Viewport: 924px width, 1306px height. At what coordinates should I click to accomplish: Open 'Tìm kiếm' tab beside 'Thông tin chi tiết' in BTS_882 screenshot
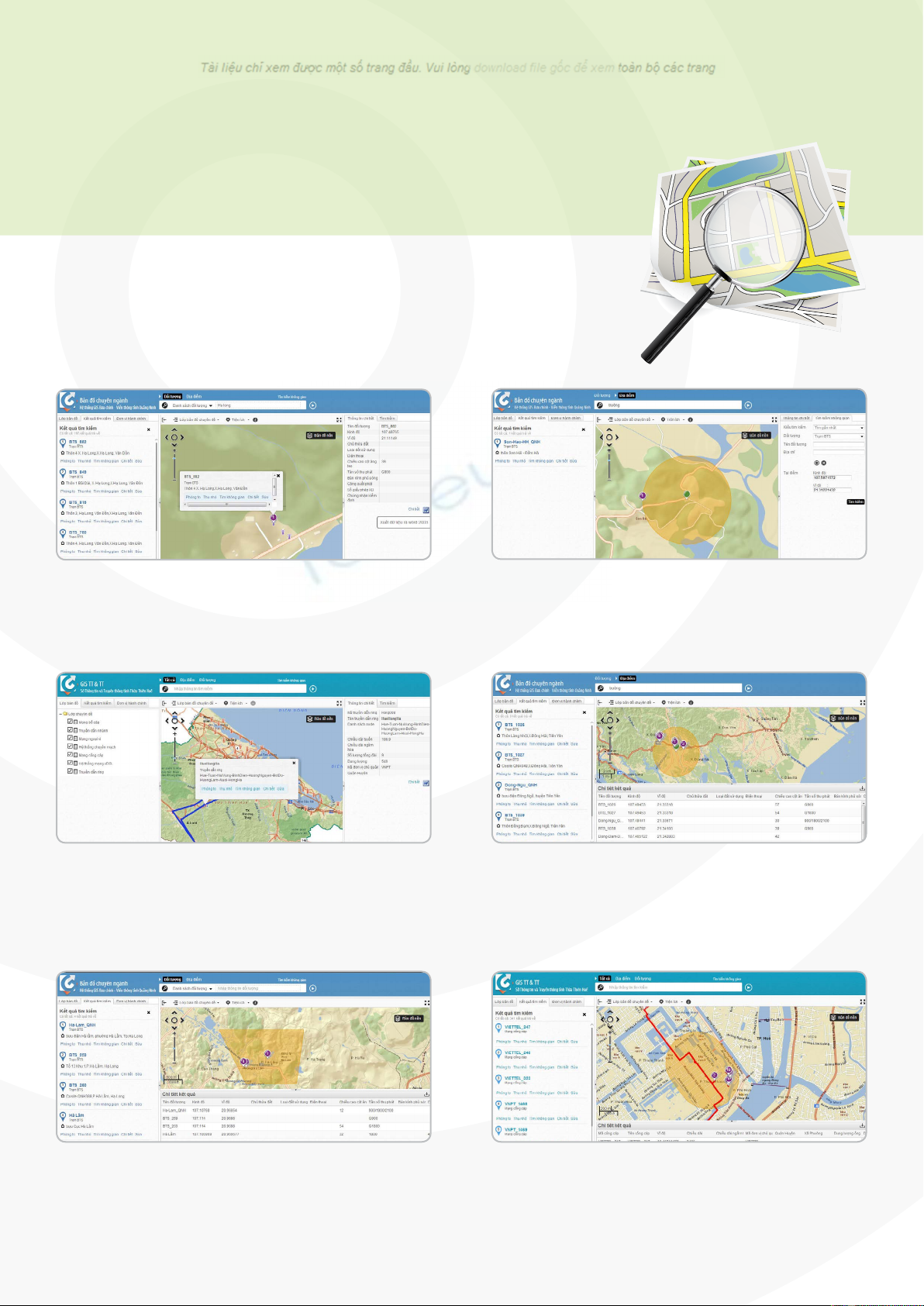[388, 419]
